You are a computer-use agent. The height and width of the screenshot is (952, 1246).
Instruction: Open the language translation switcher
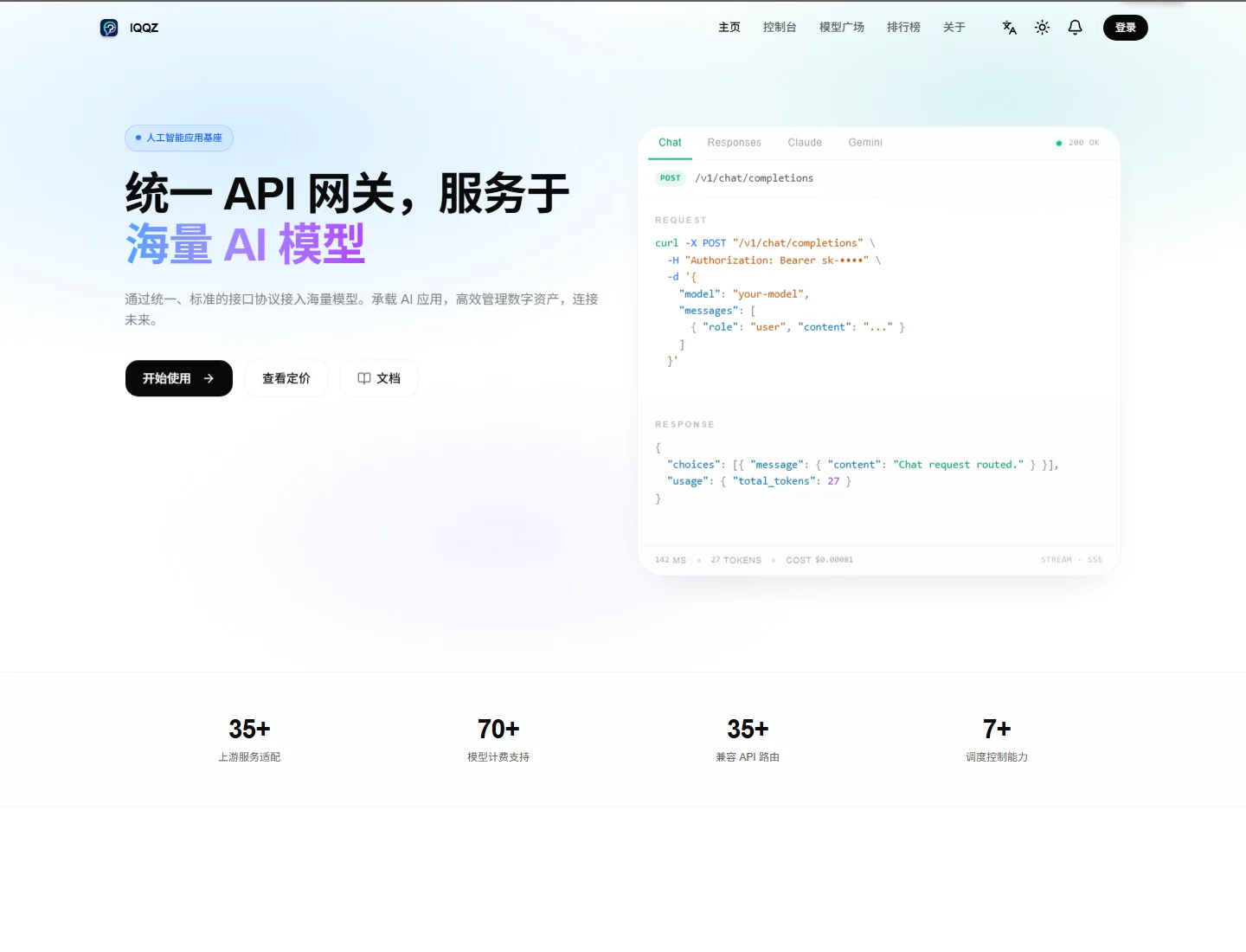pyautogui.click(x=1010, y=28)
